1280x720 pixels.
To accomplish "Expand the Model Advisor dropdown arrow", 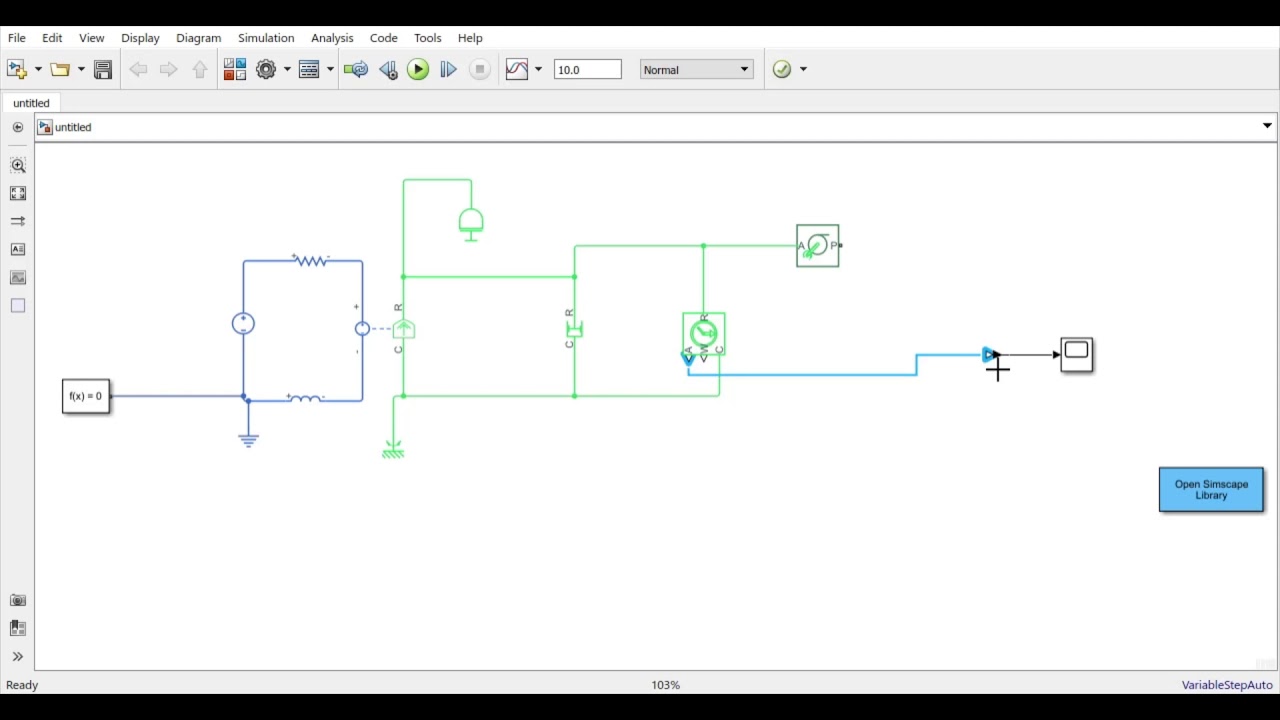I will tap(803, 69).
